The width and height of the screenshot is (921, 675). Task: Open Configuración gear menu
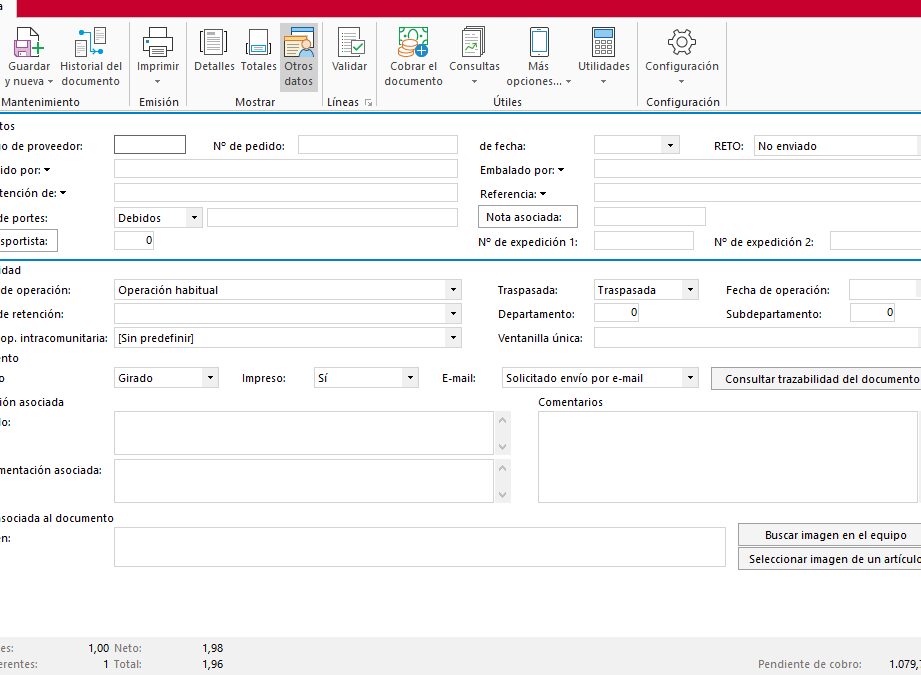pyautogui.click(x=681, y=42)
